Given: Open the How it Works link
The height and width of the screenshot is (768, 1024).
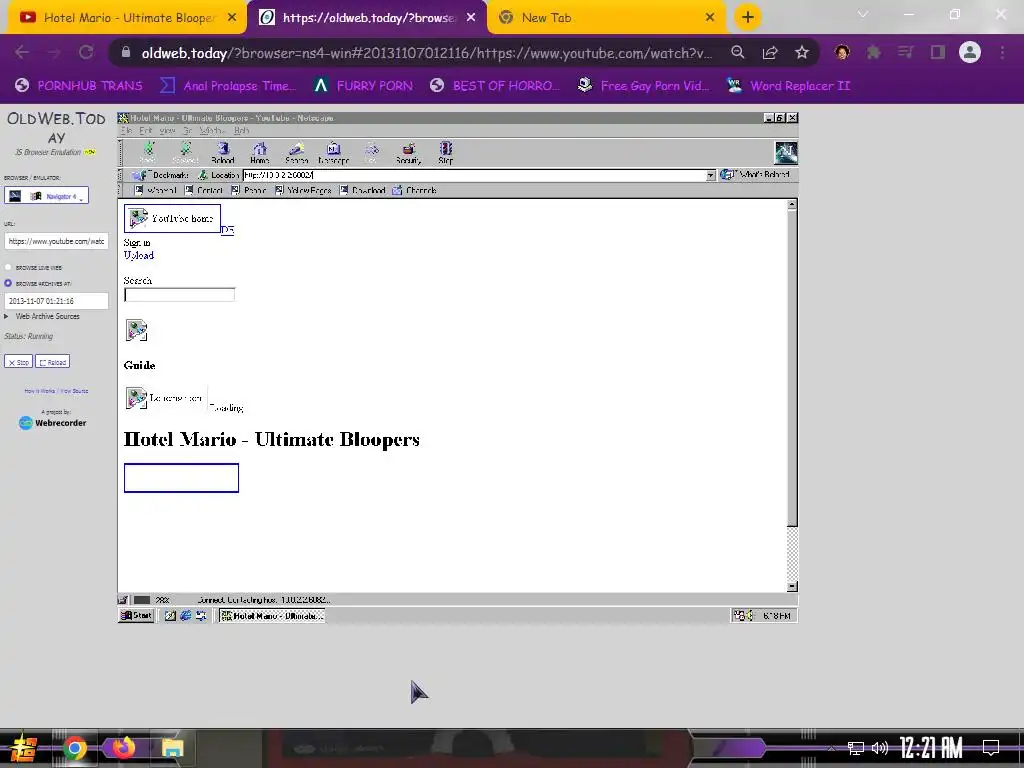Looking at the screenshot, I should click(40, 391).
